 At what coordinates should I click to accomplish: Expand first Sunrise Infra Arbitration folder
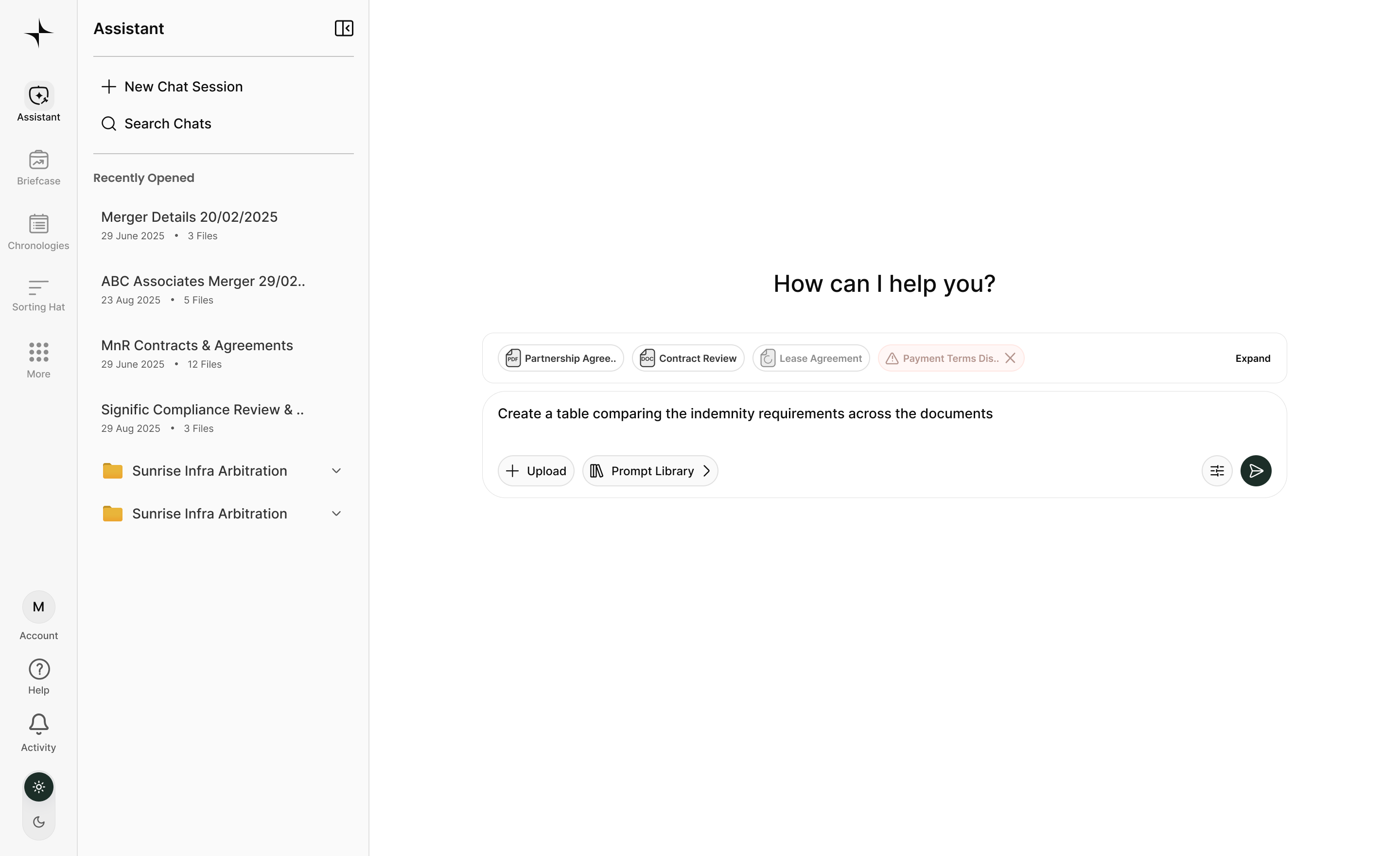click(336, 471)
